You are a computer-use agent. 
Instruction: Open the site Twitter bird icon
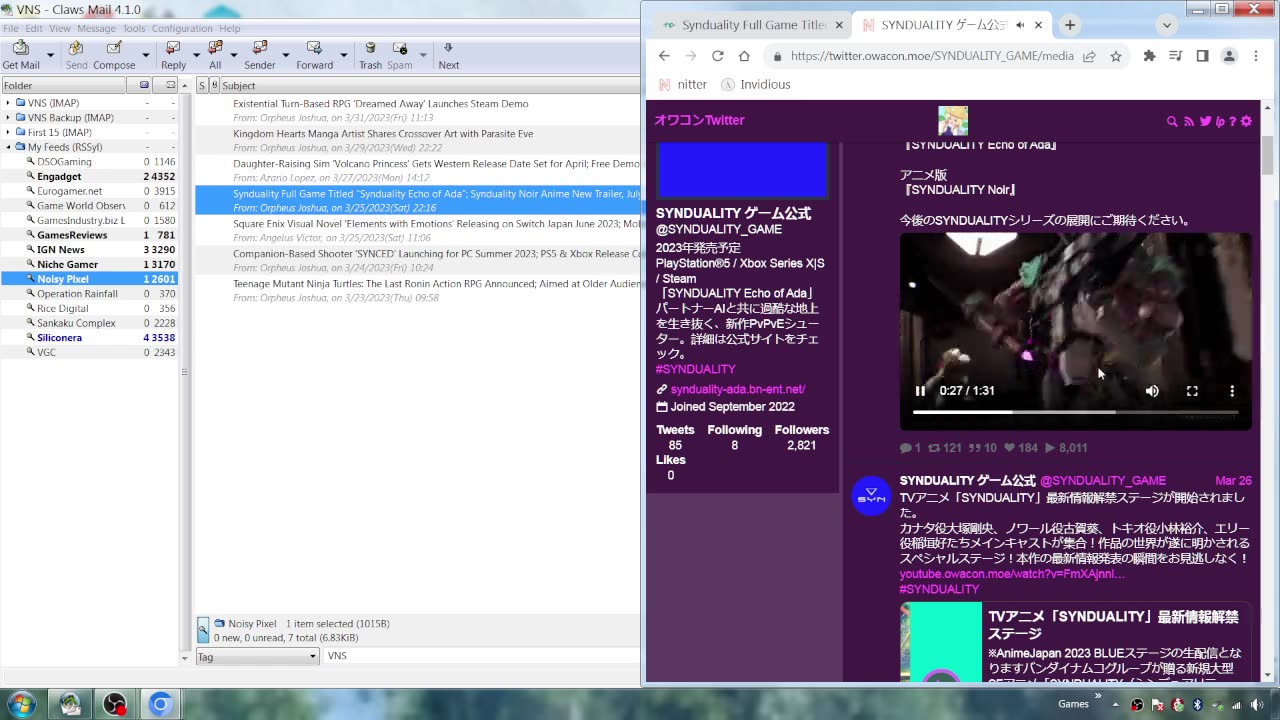[x=1205, y=121]
